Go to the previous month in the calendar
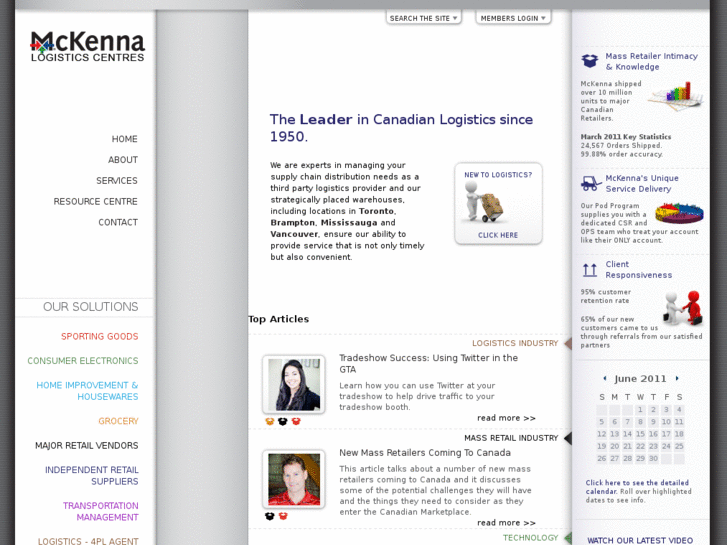Screen dimensions: 727x545 (605, 378)
